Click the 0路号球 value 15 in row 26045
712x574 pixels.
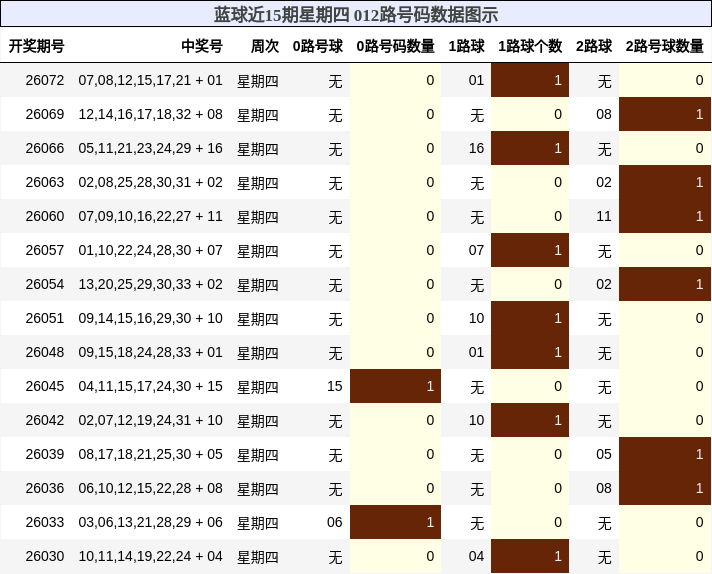point(335,386)
